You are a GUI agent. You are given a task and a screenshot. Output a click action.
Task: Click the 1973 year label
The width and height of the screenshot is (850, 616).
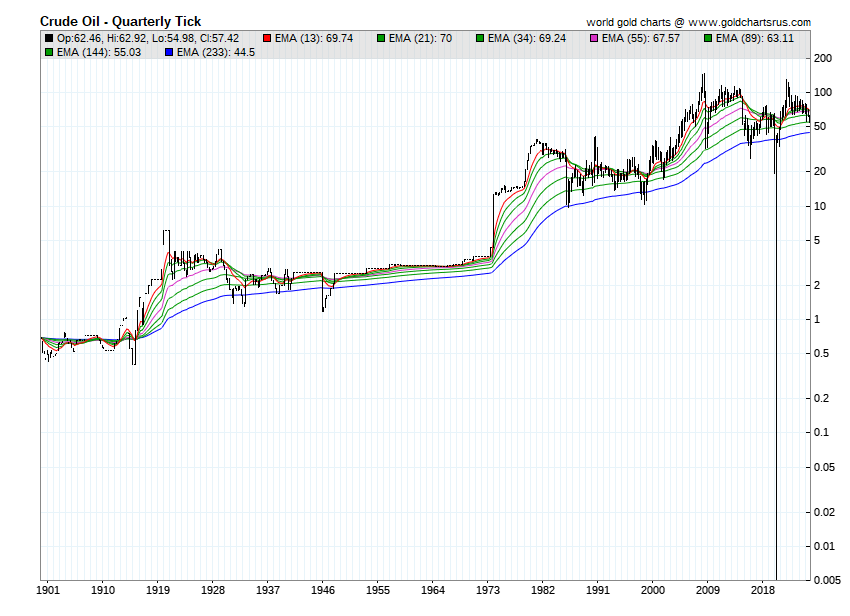tap(488, 590)
